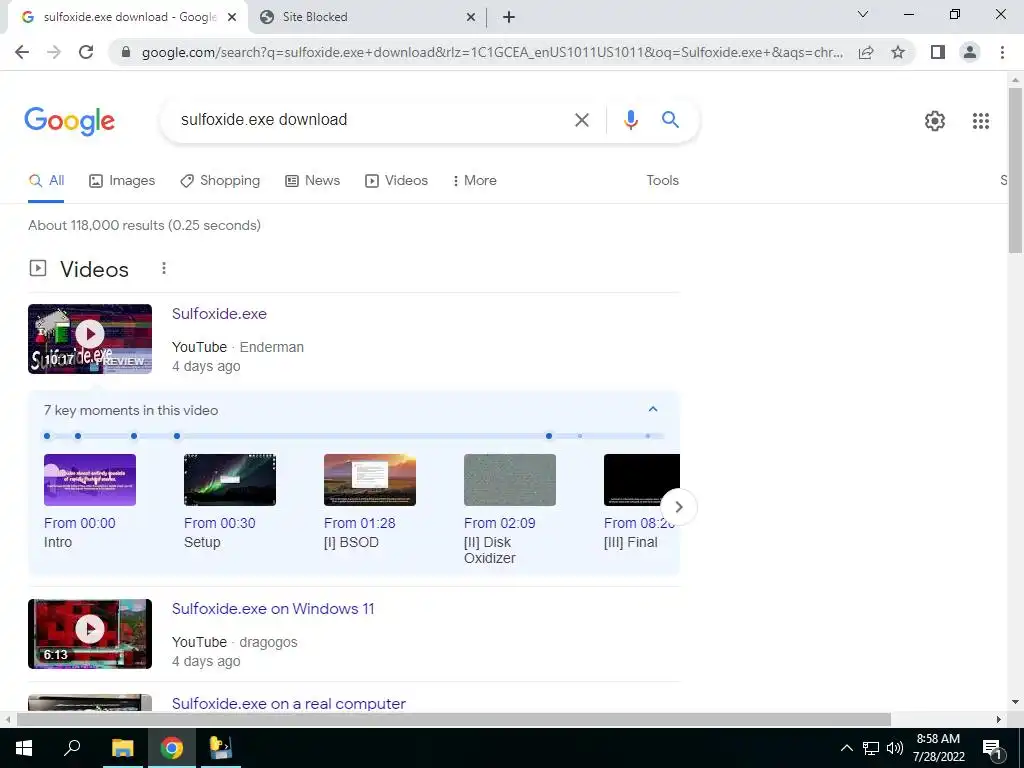1024x768 pixels.
Task: Switch to Images results
Action: click(122, 181)
